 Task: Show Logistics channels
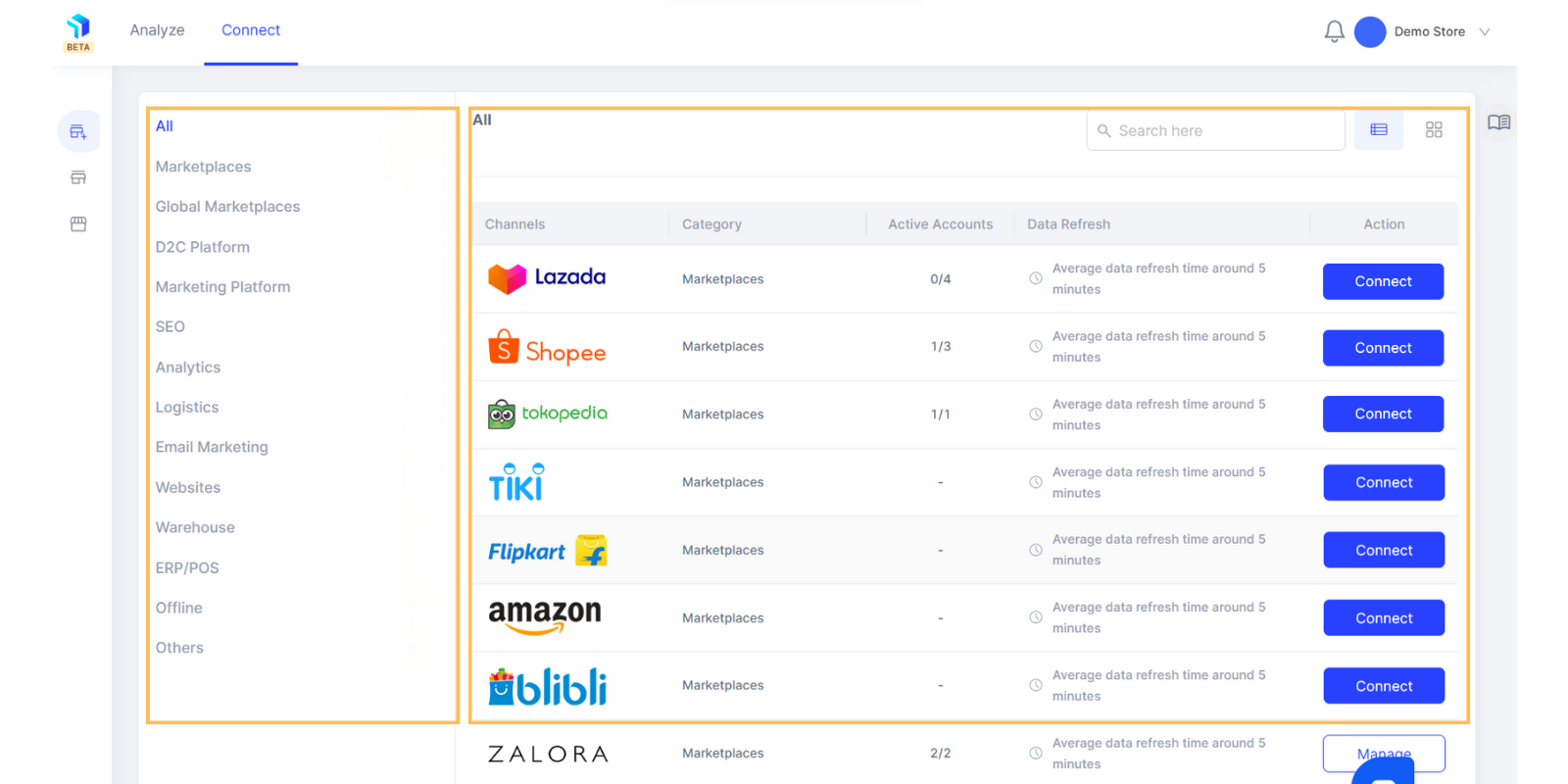186,408
